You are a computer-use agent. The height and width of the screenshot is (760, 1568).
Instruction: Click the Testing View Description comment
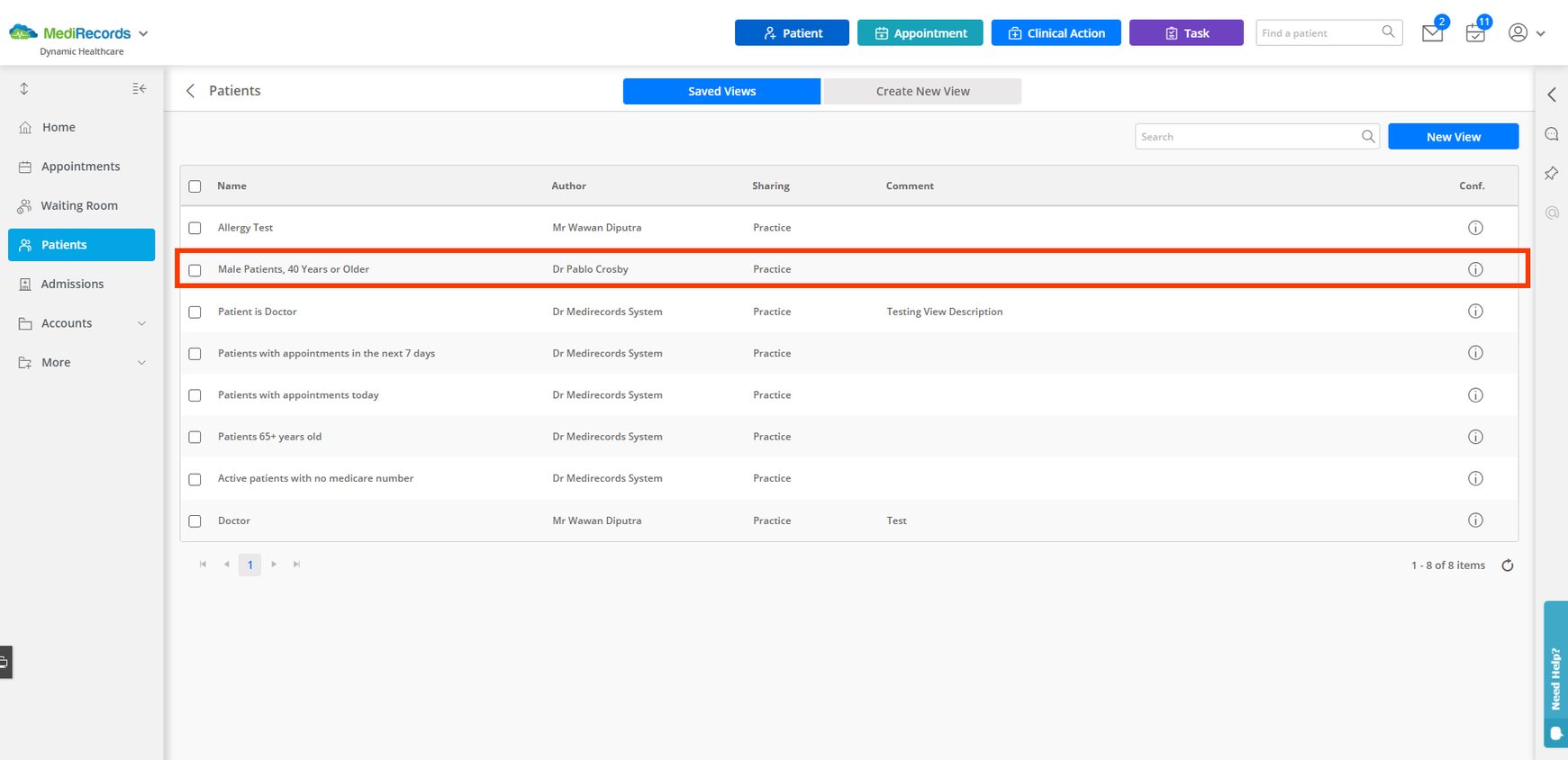click(x=944, y=312)
